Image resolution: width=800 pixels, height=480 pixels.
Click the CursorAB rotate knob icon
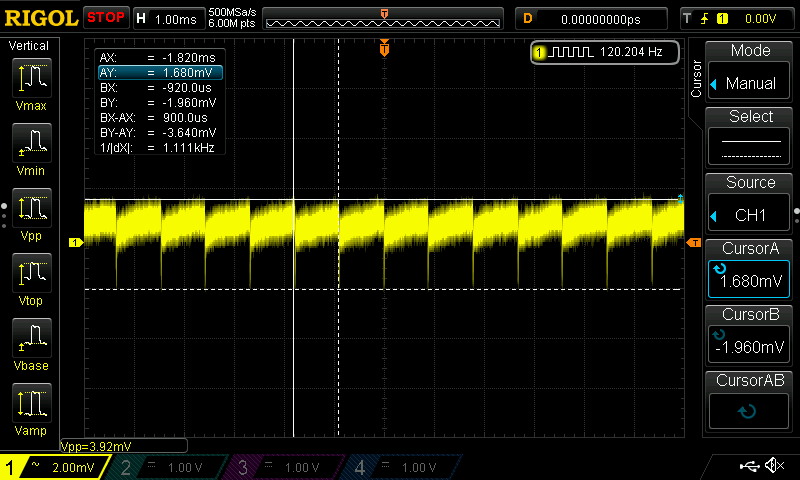pyautogui.click(x=747, y=411)
